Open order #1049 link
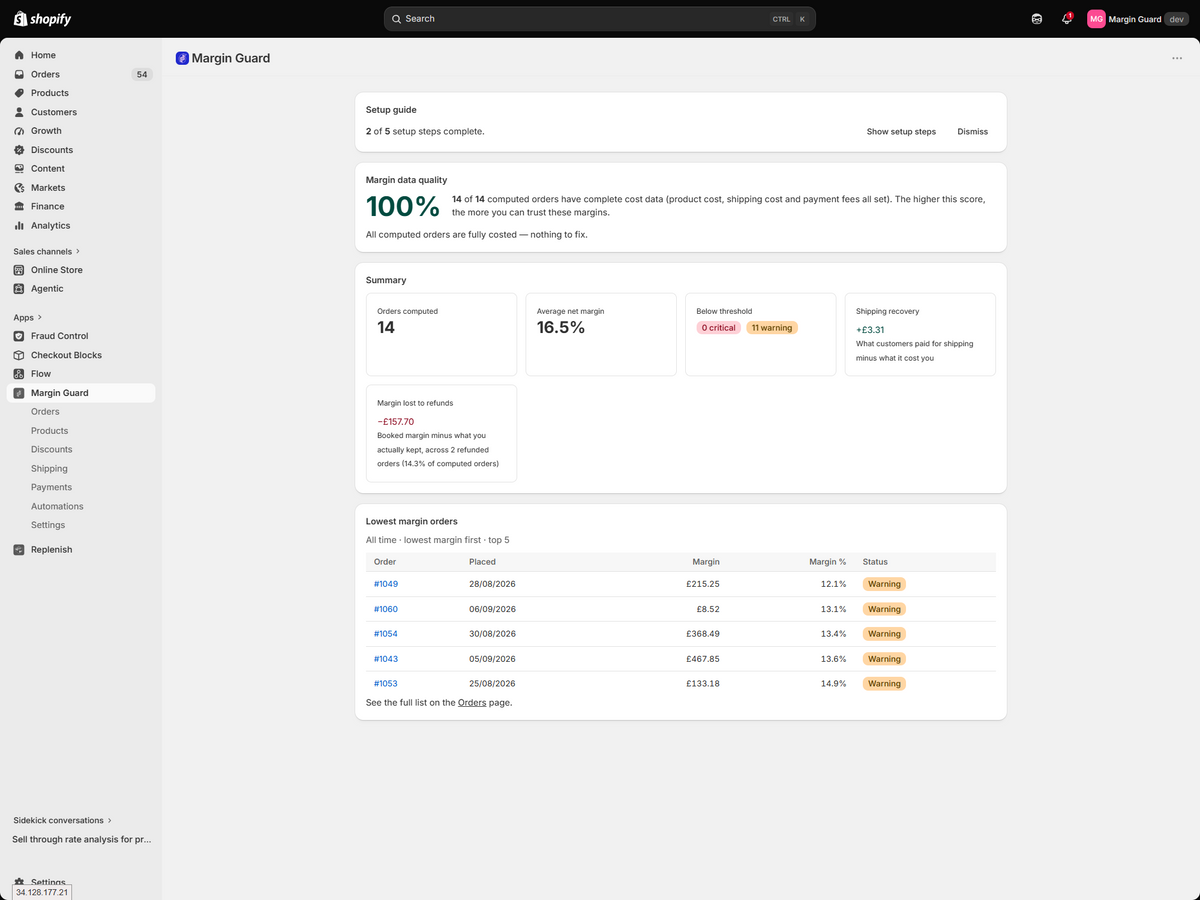The width and height of the screenshot is (1200, 900). [385, 584]
